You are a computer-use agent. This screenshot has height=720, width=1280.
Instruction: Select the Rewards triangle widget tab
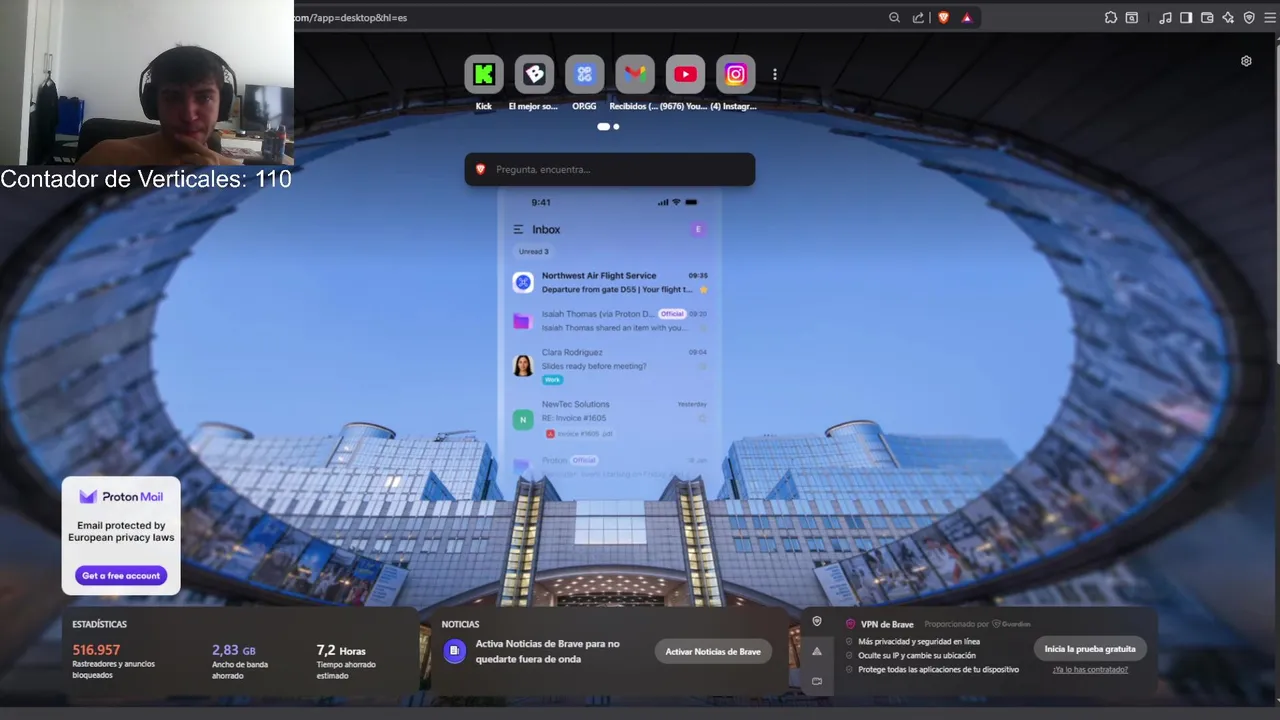click(817, 651)
